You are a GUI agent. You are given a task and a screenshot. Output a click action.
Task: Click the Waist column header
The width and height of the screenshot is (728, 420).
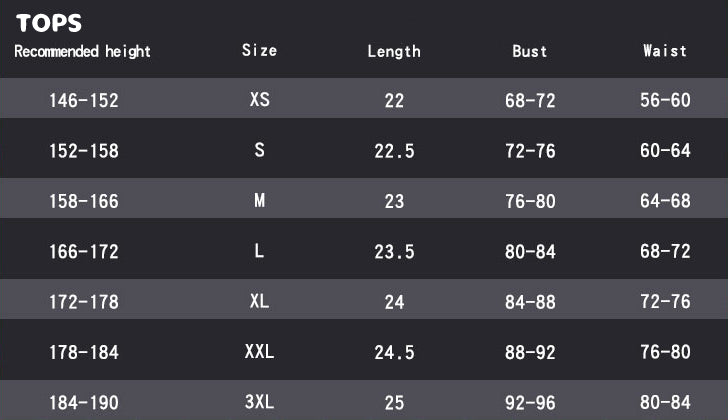click(x=665, y=50)
